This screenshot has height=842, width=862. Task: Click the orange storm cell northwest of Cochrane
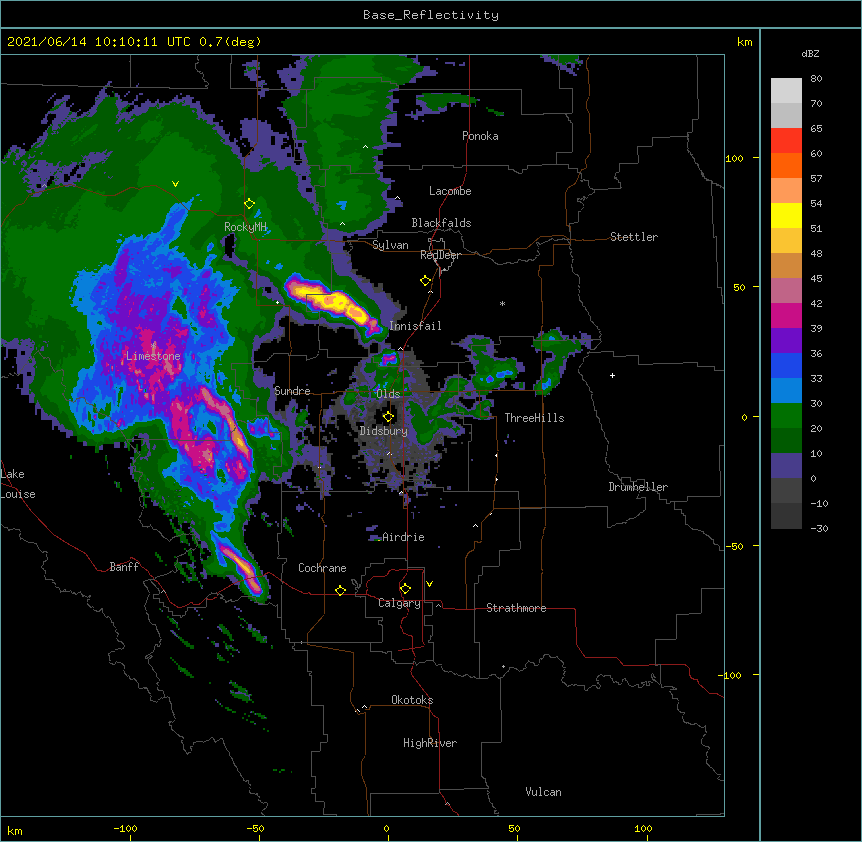(240, 567)
